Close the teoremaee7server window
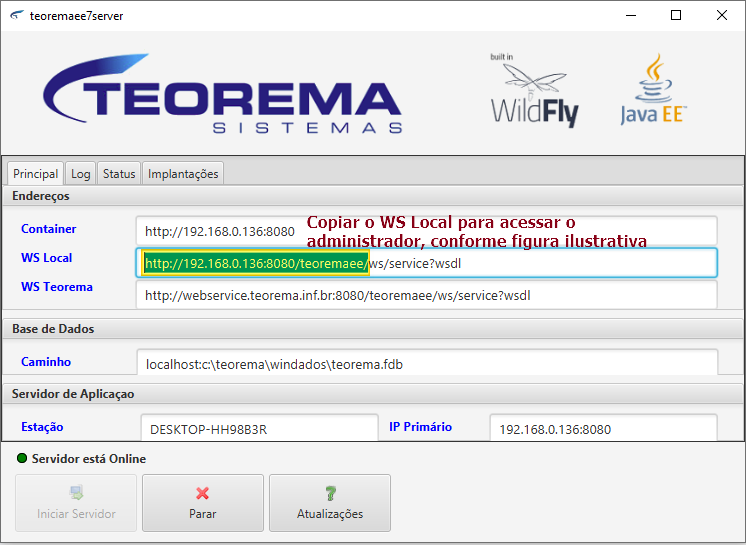Viewport: 746px width, 545px height. [722, 15]
